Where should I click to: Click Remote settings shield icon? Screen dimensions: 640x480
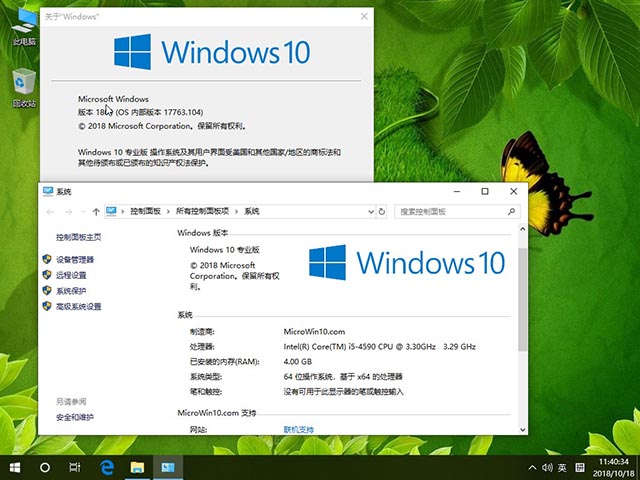[47, 275]
